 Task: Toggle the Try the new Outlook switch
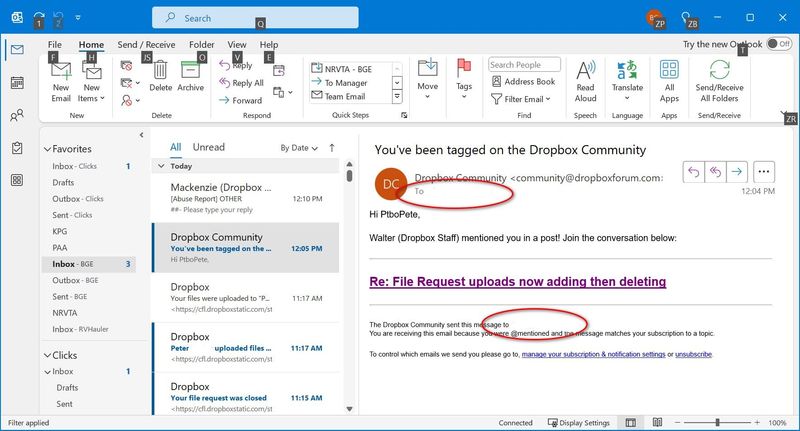click(779, 44)
